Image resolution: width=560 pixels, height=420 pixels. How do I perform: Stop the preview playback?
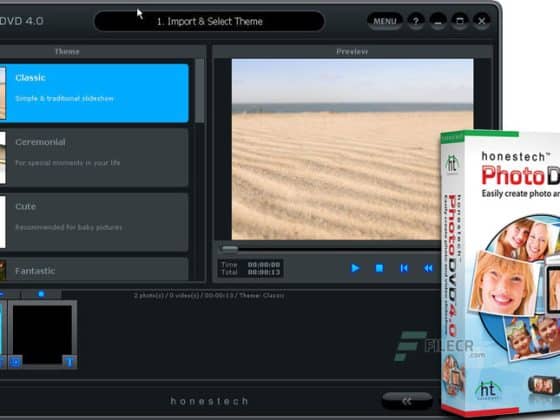click(x=379, y=268)
